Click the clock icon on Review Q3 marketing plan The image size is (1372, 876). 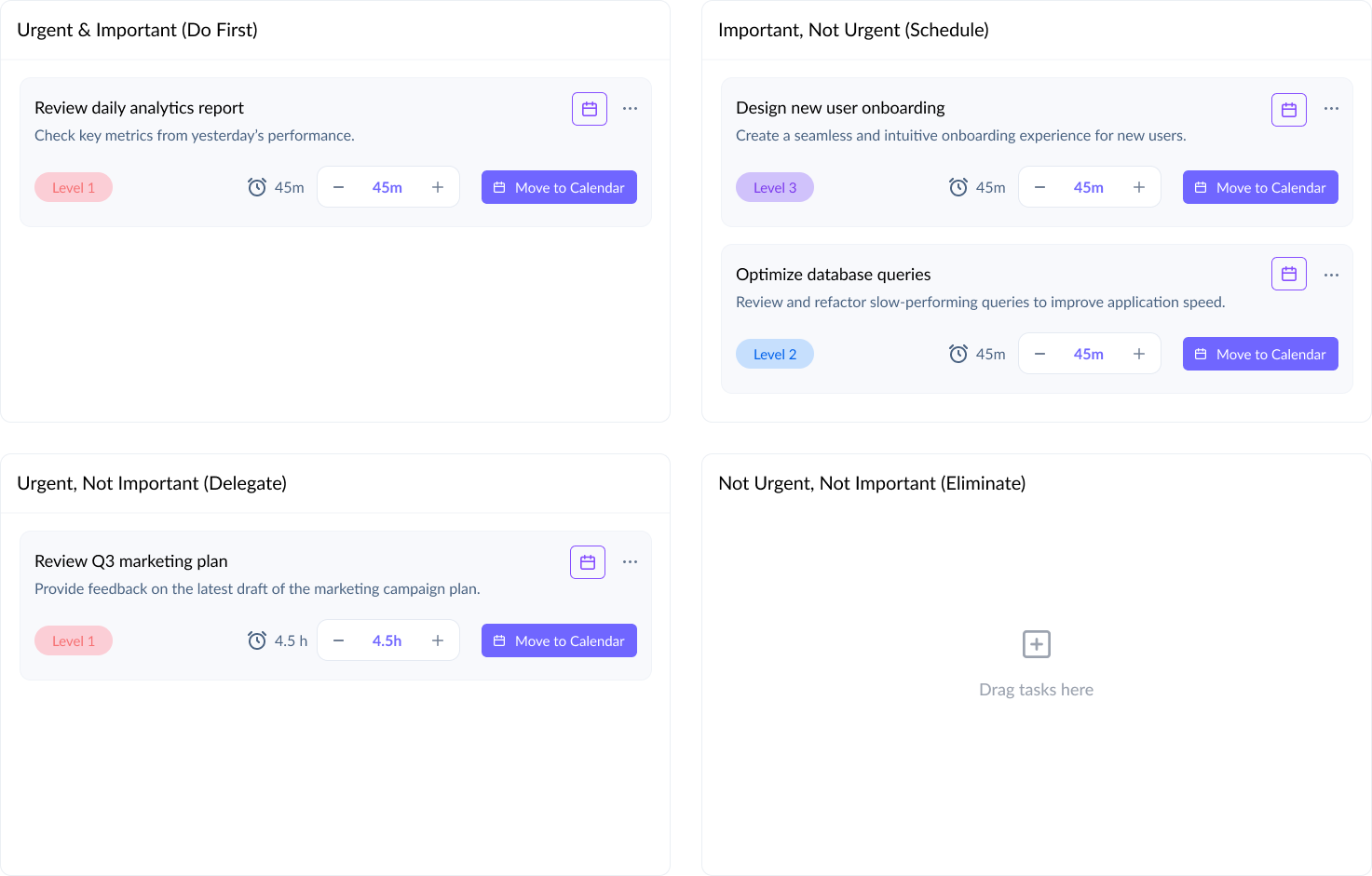(x=257, y=640)
